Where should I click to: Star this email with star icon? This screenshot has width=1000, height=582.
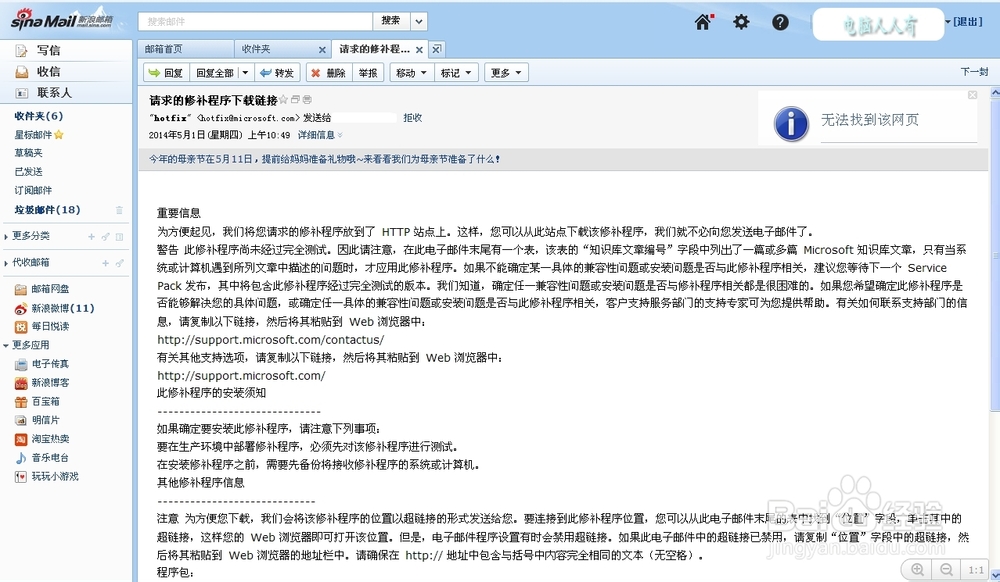[284, 99]
